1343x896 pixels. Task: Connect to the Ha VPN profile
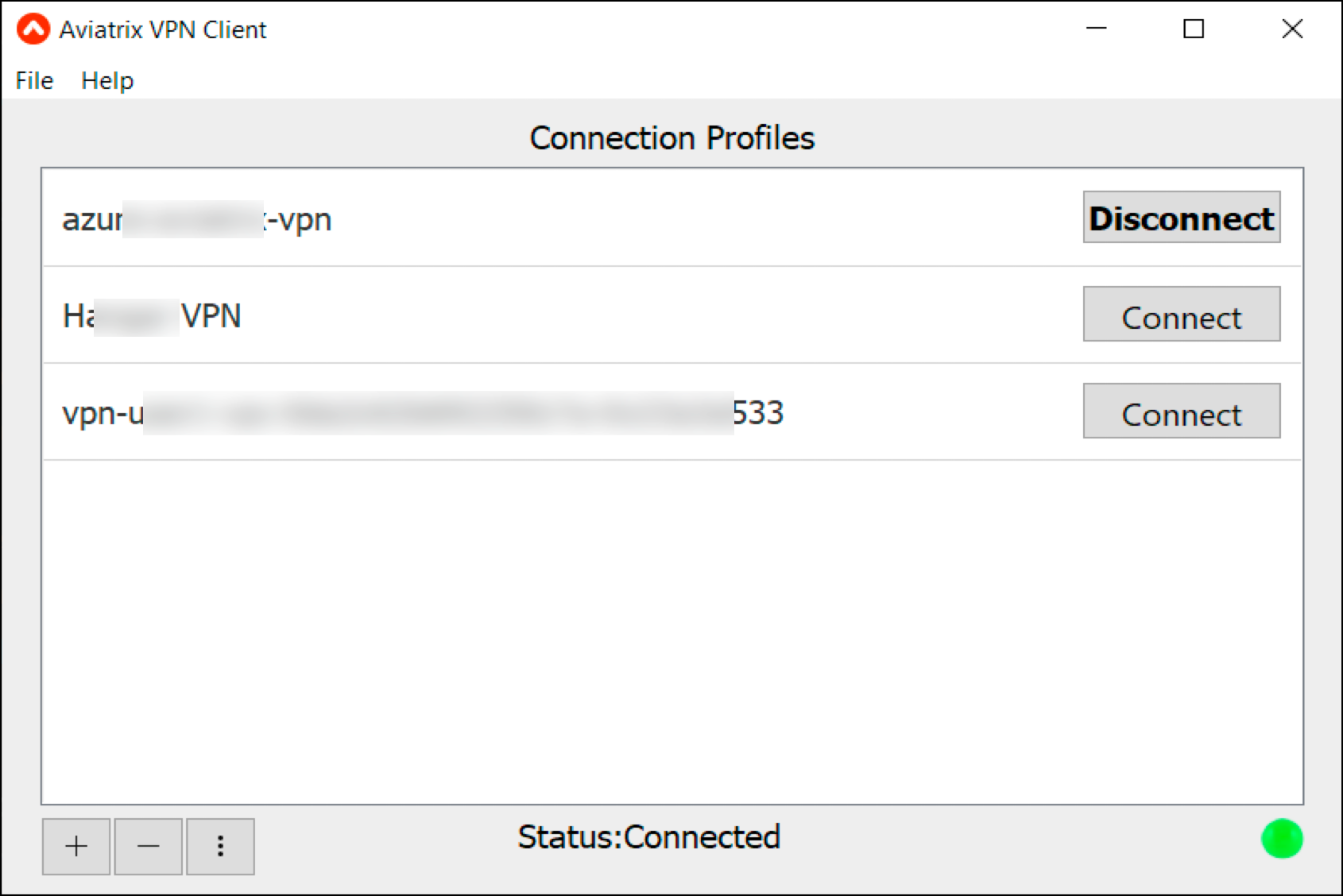pos(1181,315)
